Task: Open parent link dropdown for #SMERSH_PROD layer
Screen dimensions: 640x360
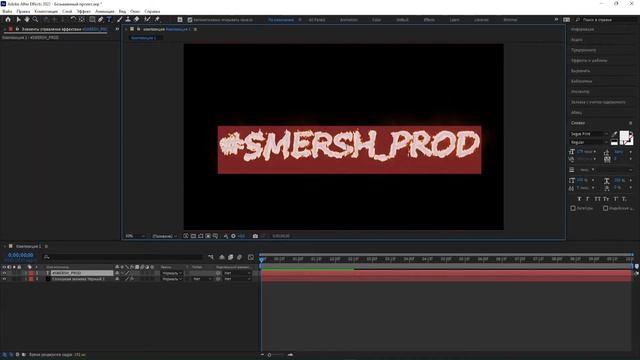Action: 237,273
